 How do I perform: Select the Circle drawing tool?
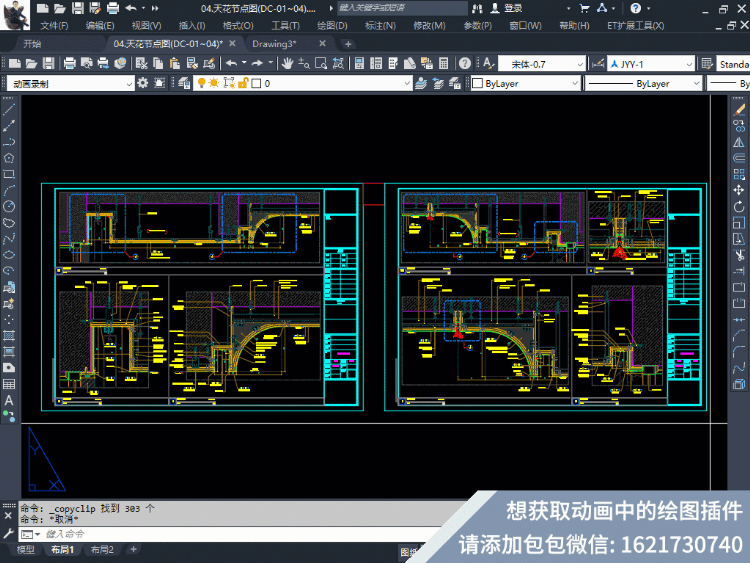(x=9, y=207)
